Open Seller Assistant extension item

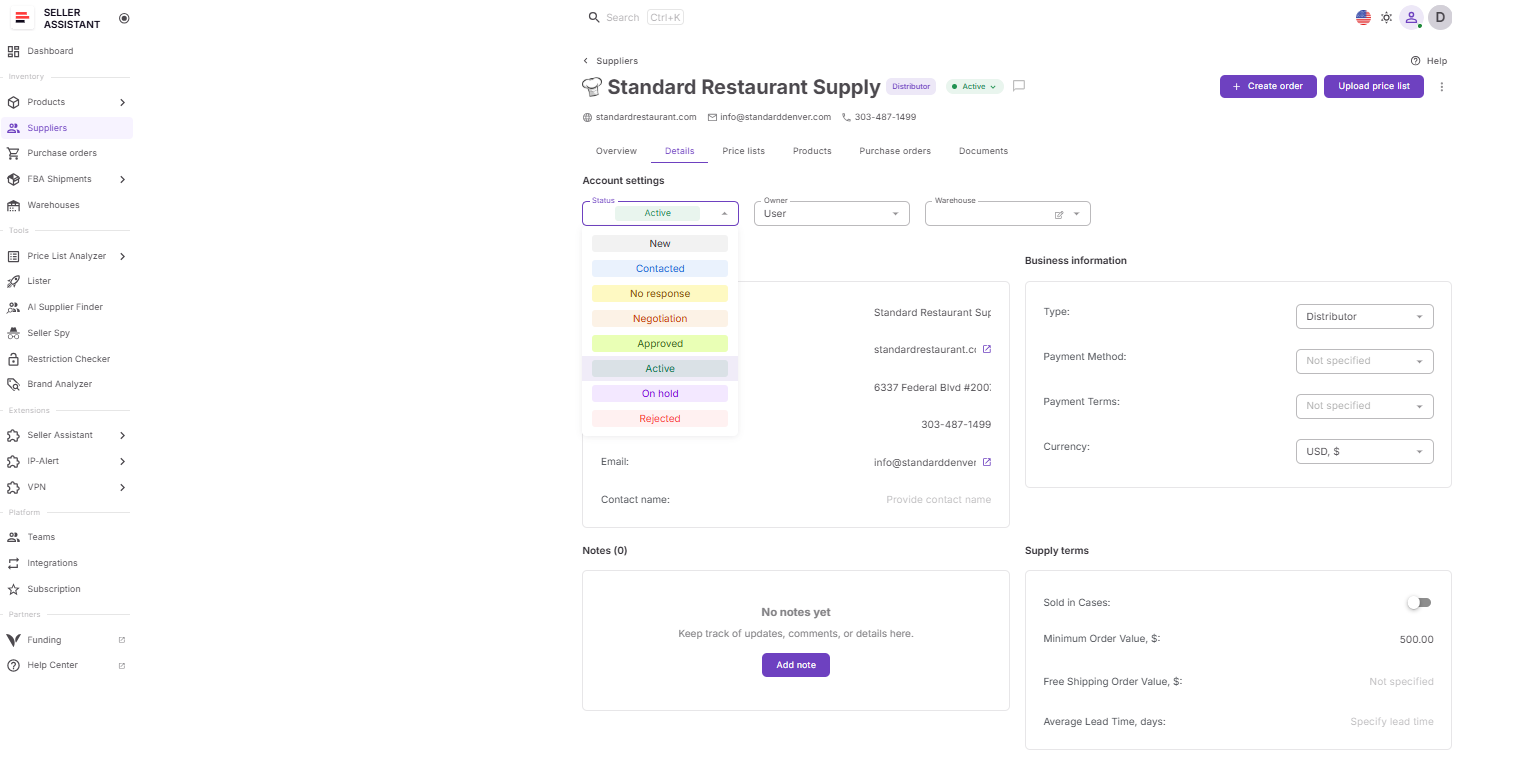(x=66, y=435)
